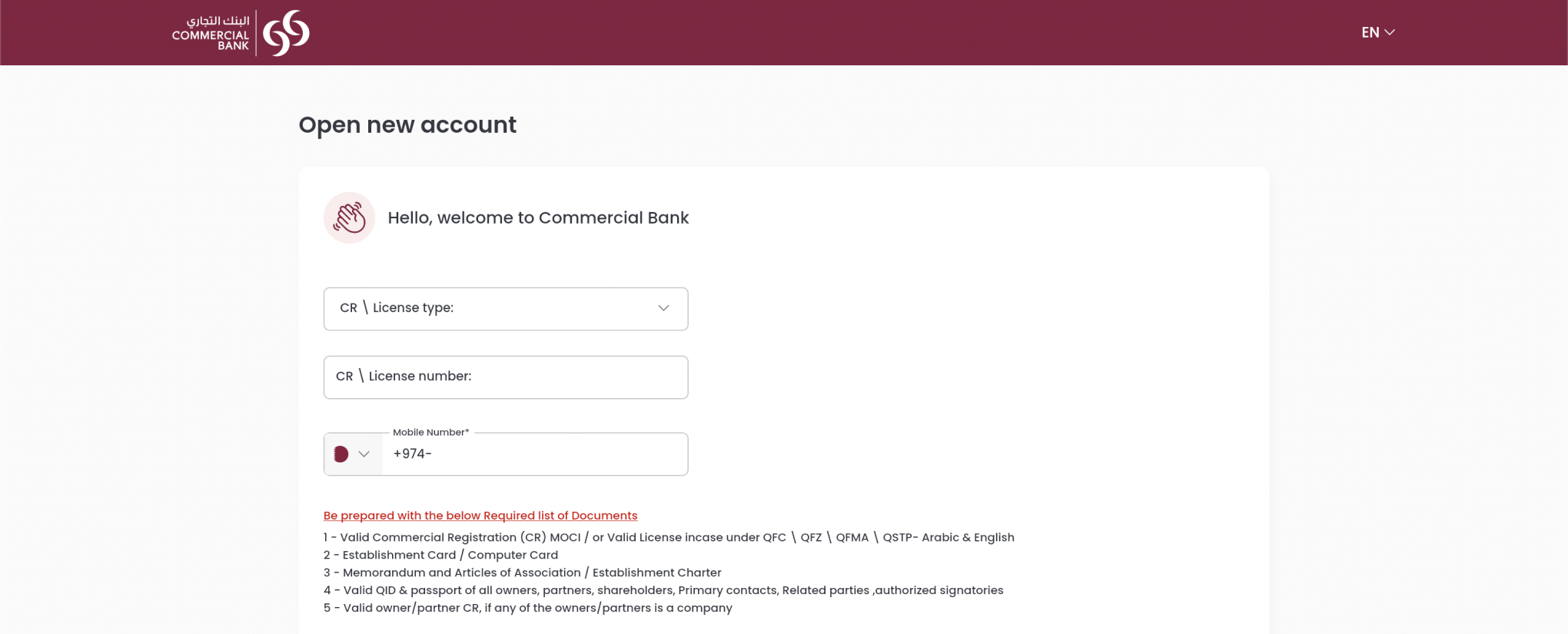The image size is (1568, 634).
Task: Click the +974 prefix in the phone field
Action: click(x=412, y=453)
